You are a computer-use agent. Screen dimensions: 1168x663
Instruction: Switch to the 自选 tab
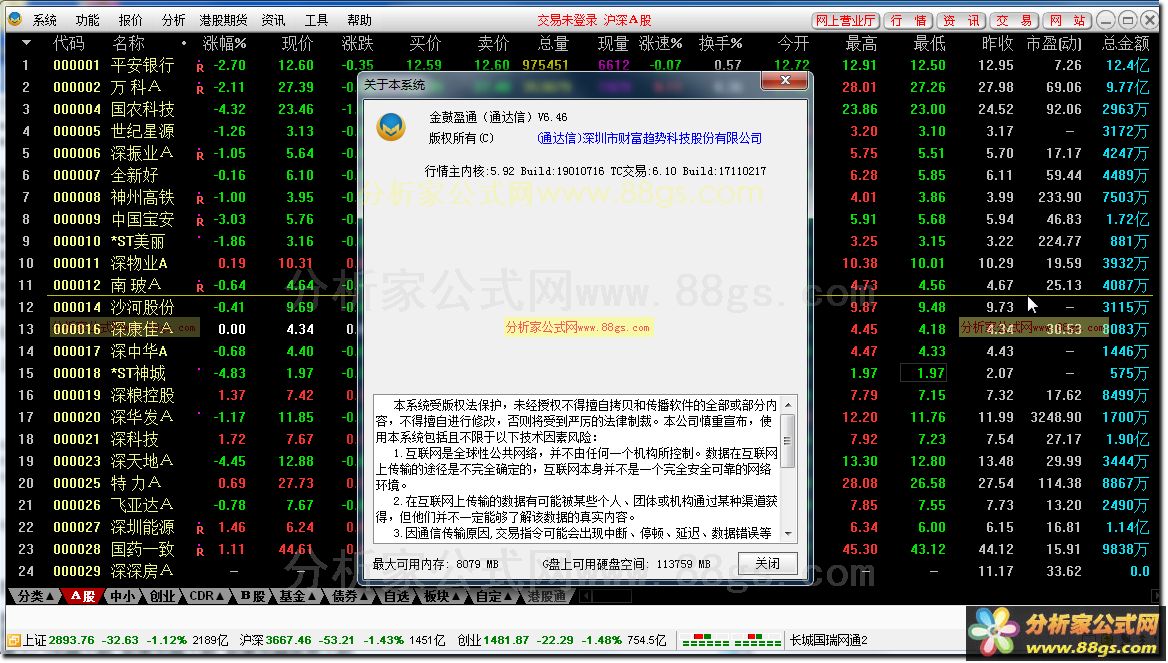tap(396, 596)
